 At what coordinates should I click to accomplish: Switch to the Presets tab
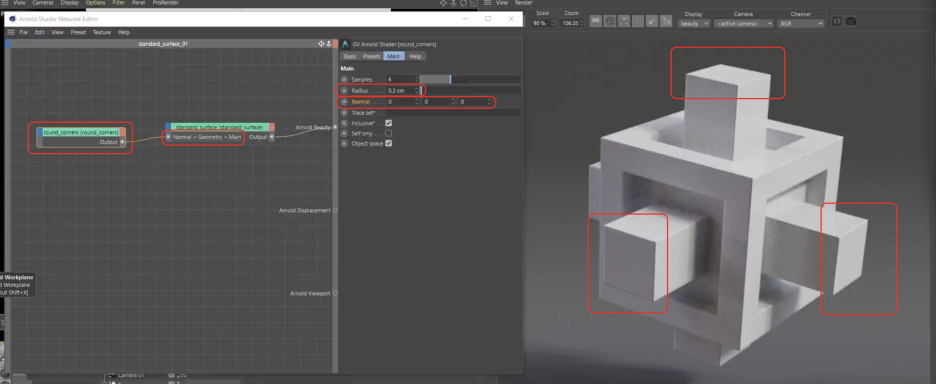click(x=372, y=56)
